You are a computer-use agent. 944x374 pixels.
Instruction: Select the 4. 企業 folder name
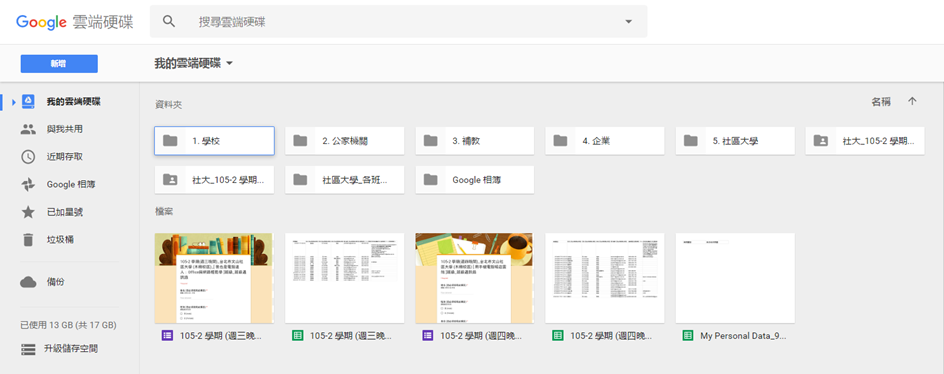point(597,141)
